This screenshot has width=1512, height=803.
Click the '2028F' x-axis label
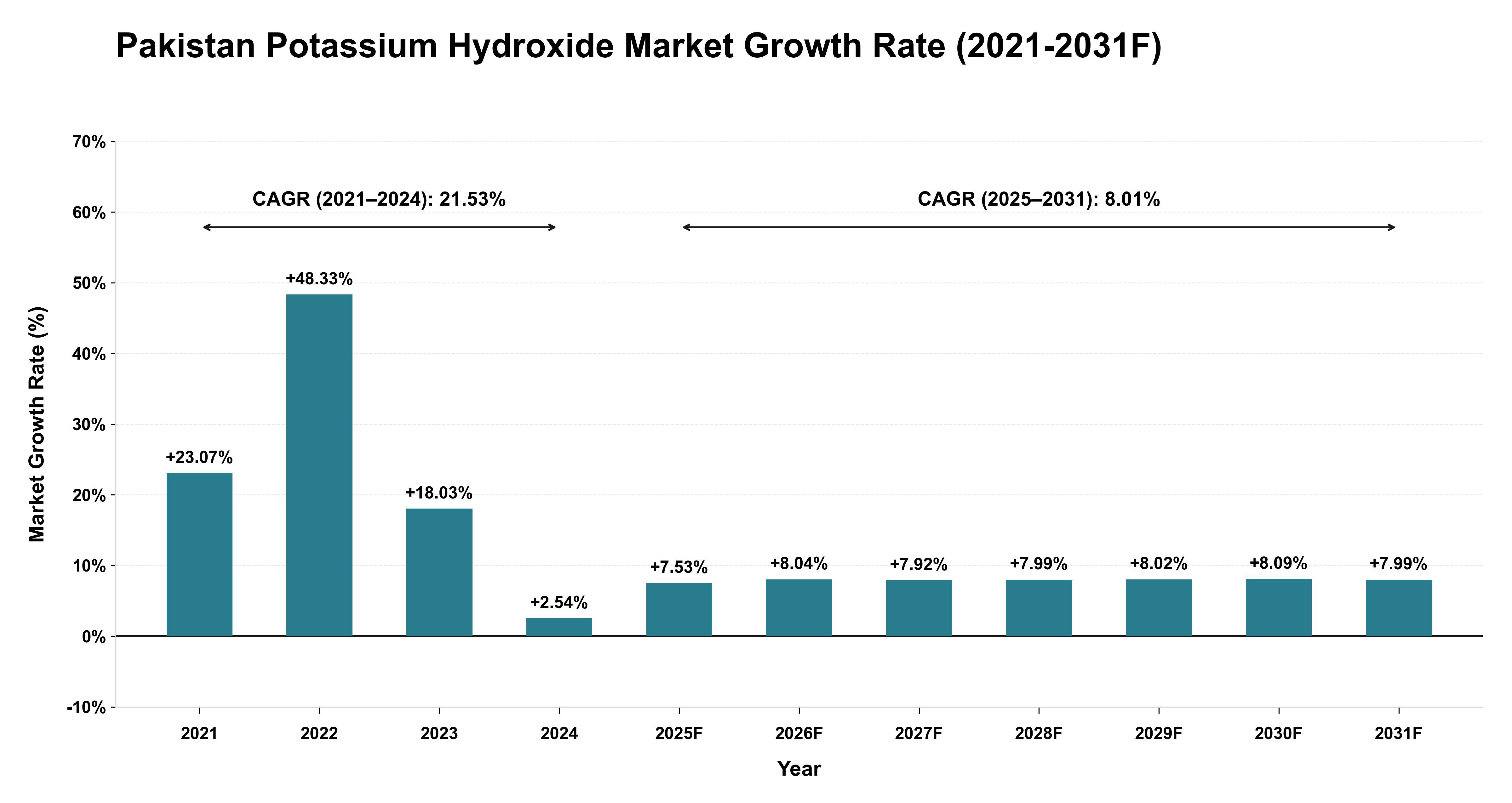[x=1039, y=734]
